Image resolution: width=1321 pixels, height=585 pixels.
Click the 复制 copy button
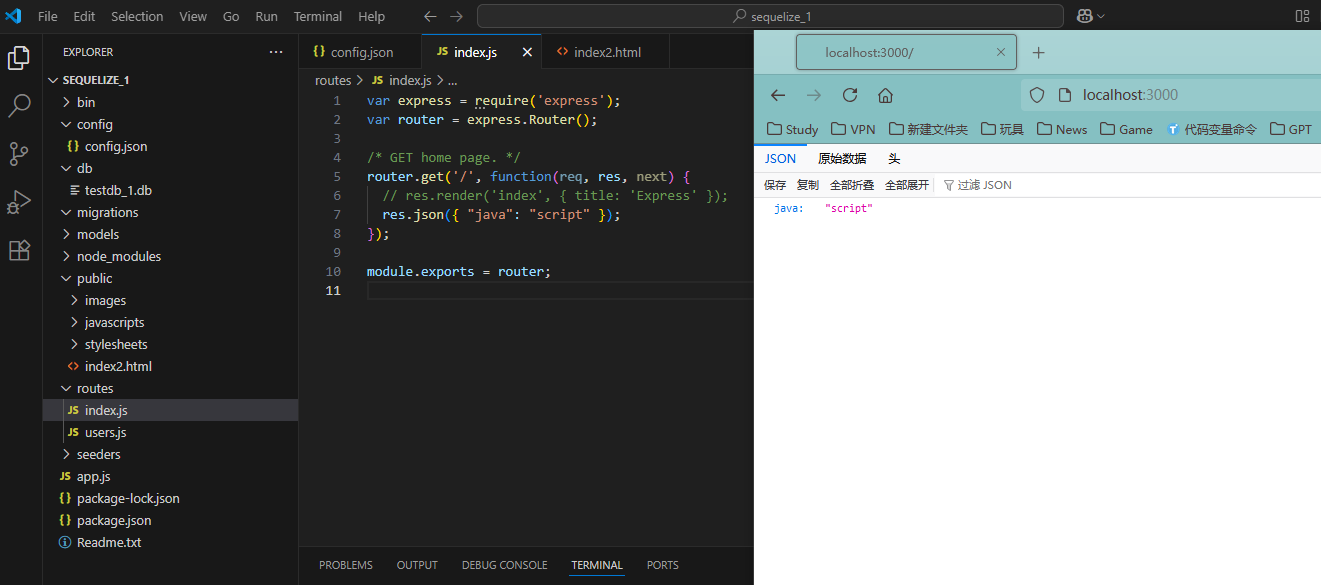pos(808,185)
